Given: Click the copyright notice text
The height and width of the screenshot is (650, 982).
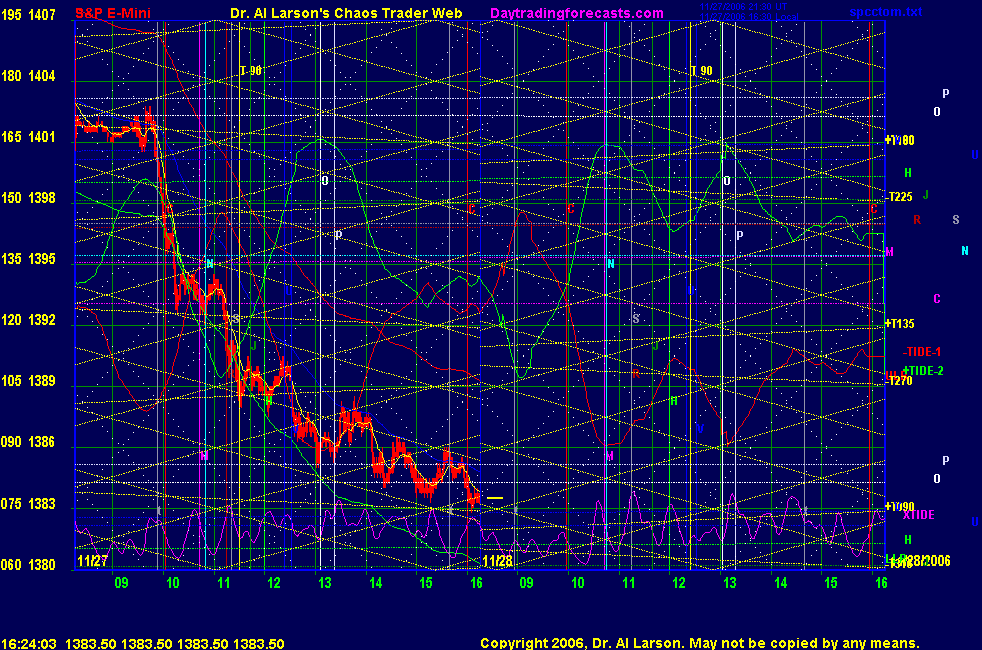Looking at the screenshot, I should [x=699, y=643].
